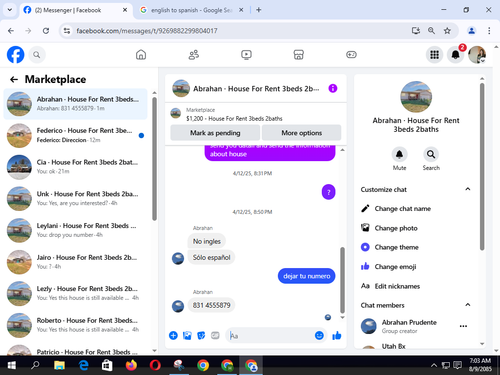The image size is (500, 375).
Task: Open more actions plus icon in composer
Action: [x=173, y=335]
